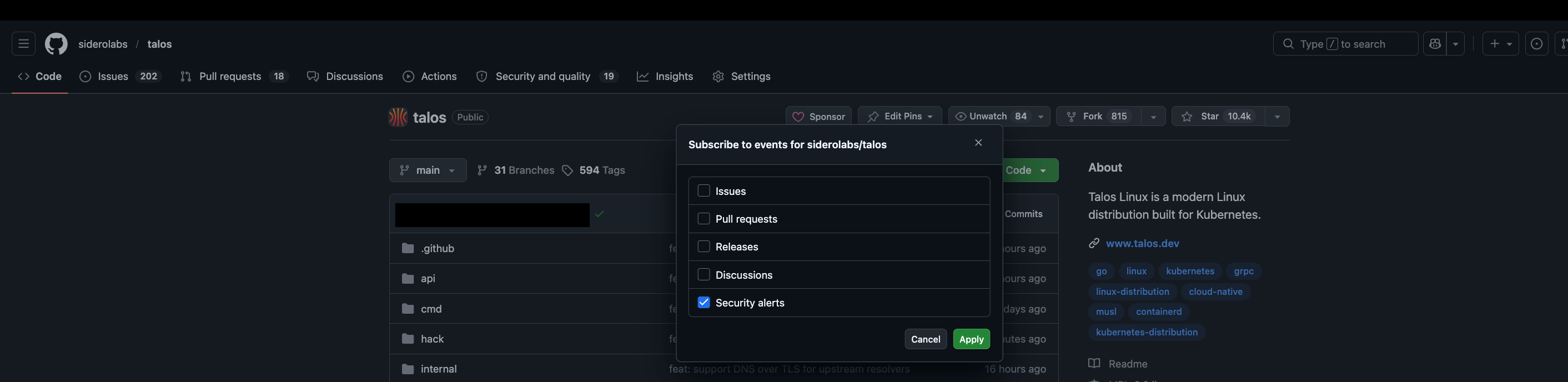This screenshot has height=382, width=1568.
Task: Open the www.talos.dev website link
Action: coord(1143,243)
